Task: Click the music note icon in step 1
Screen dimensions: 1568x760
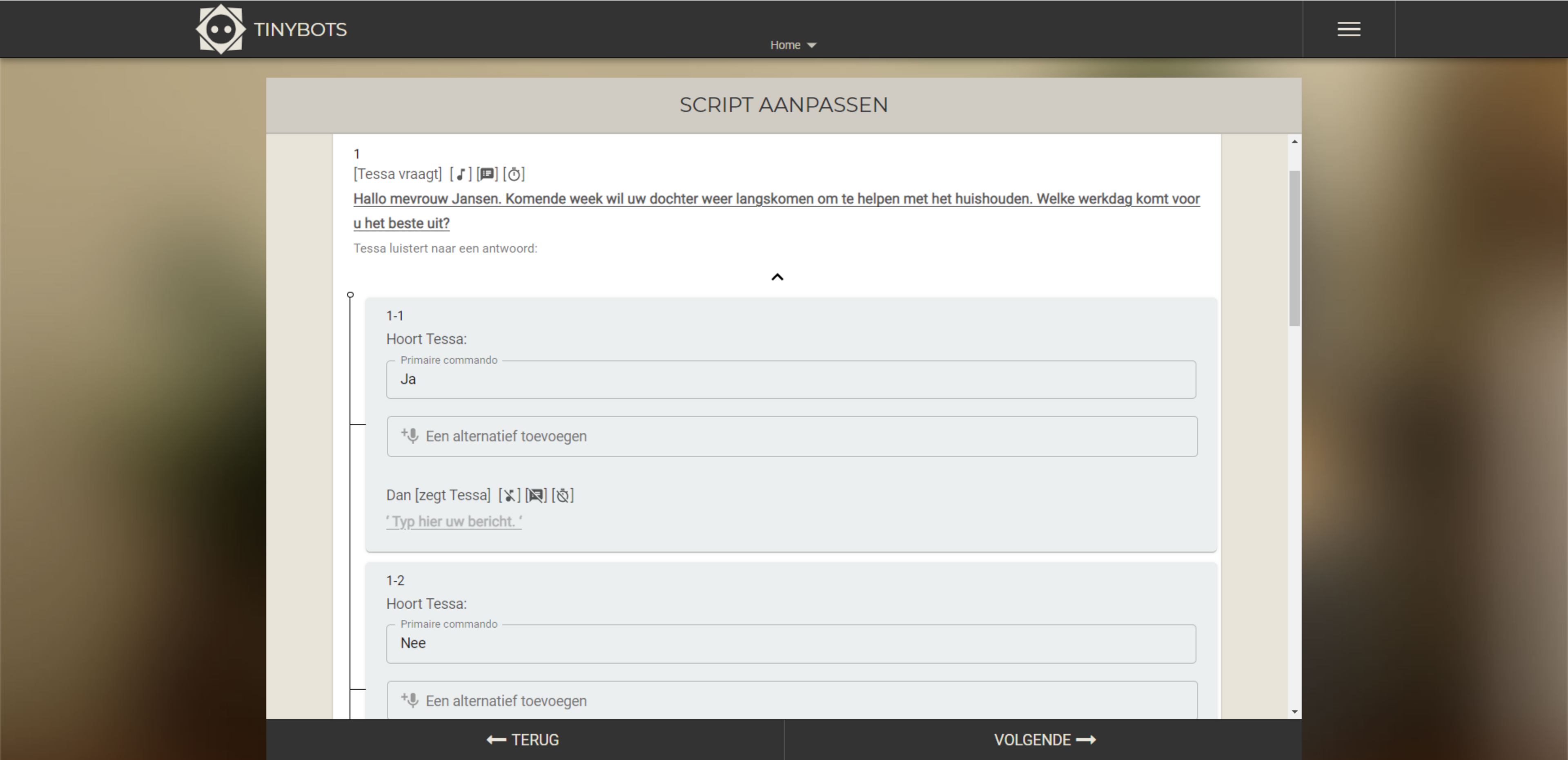Action: click(461, 175)
